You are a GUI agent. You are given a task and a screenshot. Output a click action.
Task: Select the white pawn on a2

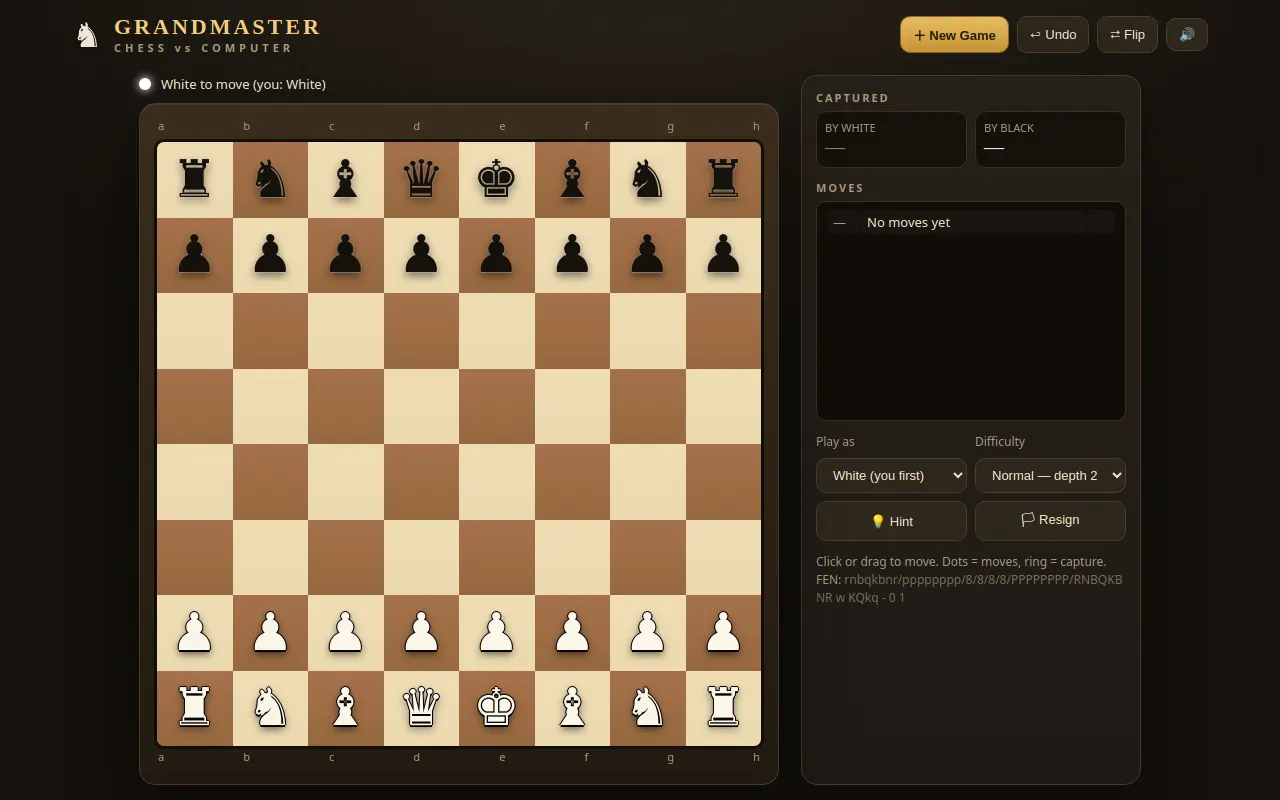195,633
